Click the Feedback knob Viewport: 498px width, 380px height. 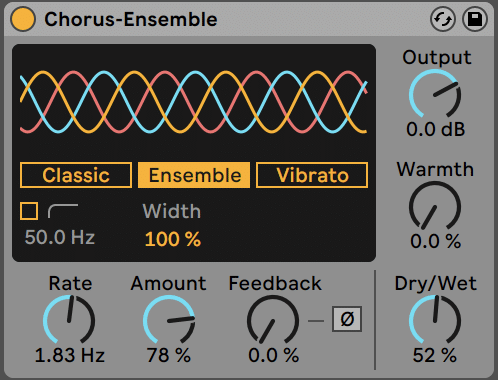point(273,320)
